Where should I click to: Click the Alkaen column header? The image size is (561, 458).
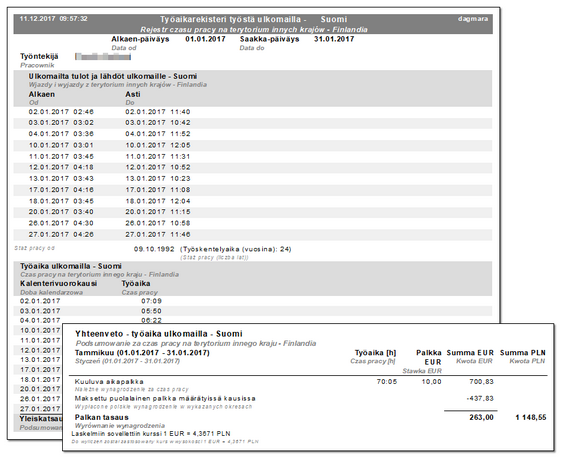point(42,94)
